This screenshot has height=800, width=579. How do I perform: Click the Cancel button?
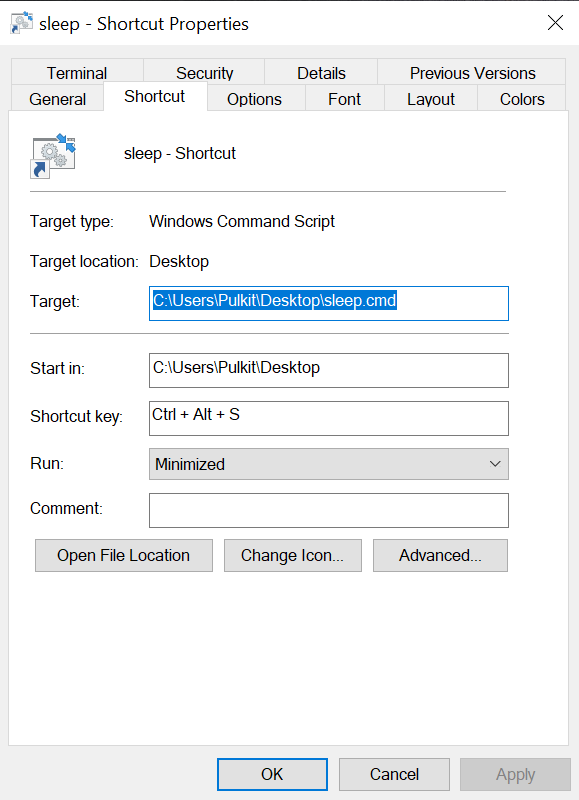click(394, 774)
